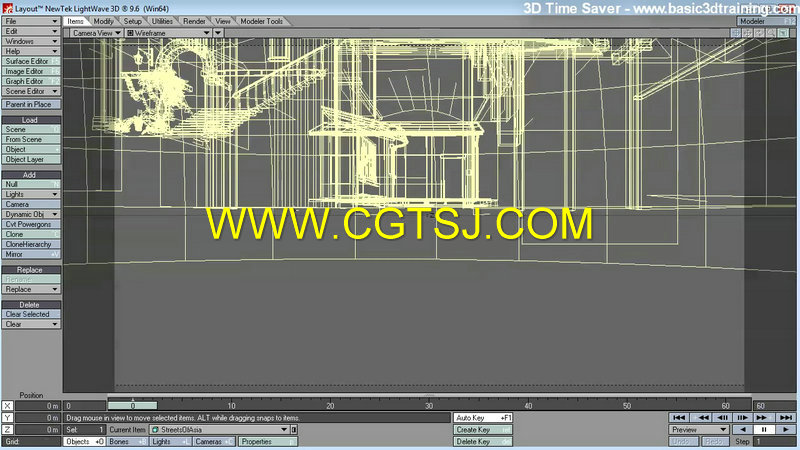This screenshot has height=450, width=800.
Task: Open the Dynamic Obj dropdown
Action: (x=31, y=214)
